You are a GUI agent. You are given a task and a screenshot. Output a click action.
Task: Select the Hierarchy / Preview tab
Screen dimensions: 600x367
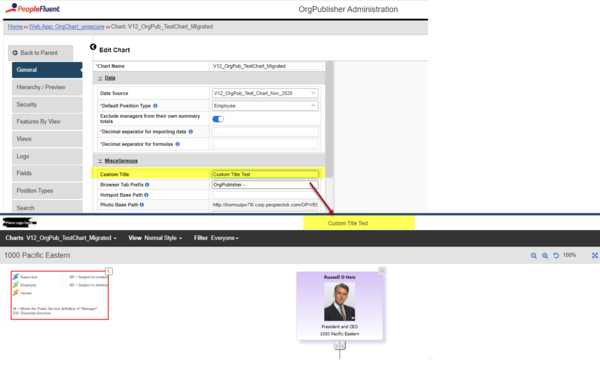tap(47, 87)
